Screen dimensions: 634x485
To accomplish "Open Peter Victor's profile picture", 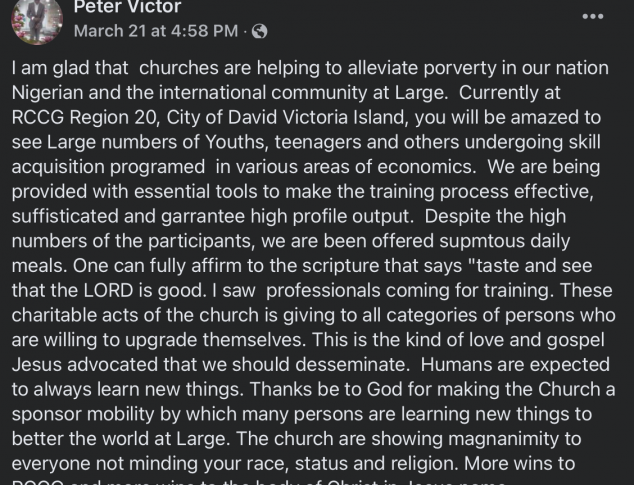I will point(37,20).
